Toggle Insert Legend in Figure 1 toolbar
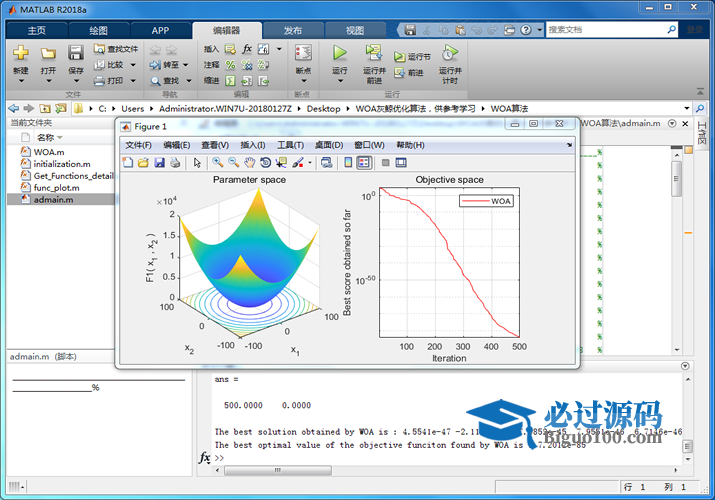The width and height of the screenshot is (715, 500). [x=364, y=163]
